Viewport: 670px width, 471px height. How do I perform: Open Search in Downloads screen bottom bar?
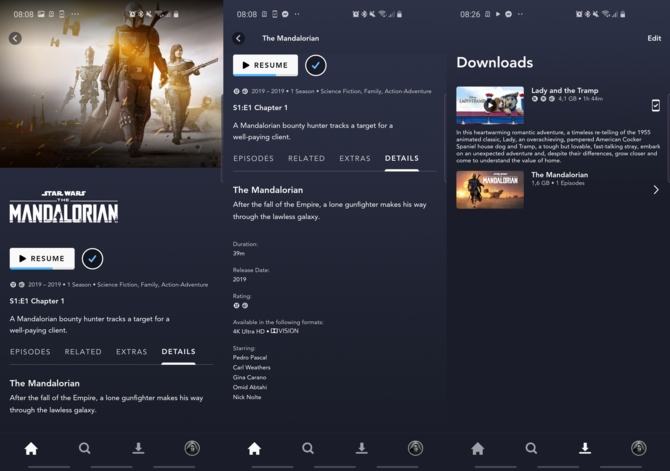(x=531, y=448)
